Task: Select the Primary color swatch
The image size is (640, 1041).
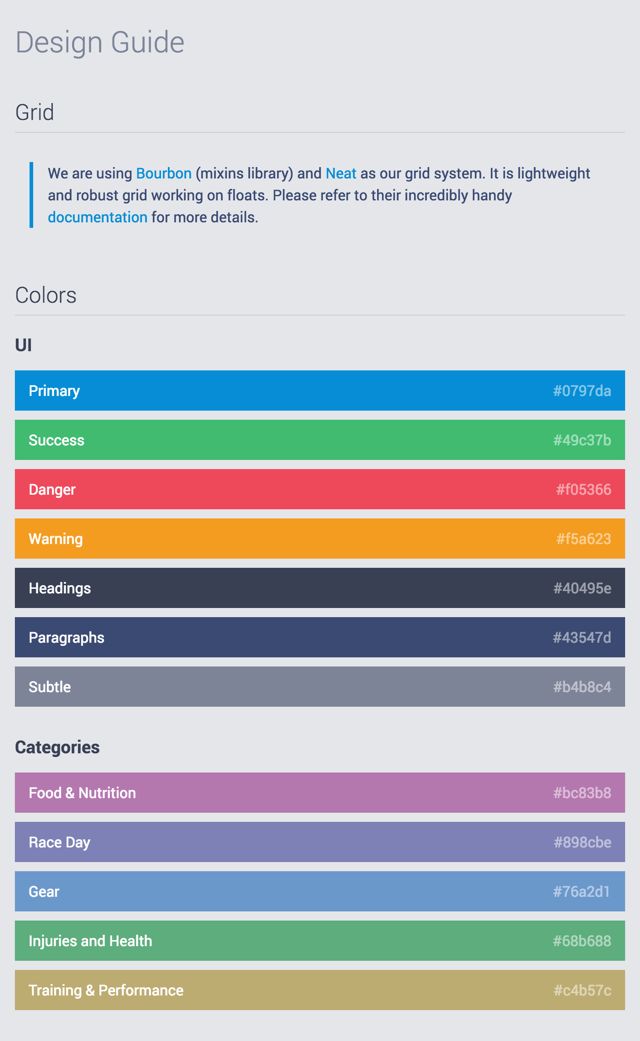Action: pos(320,390)
